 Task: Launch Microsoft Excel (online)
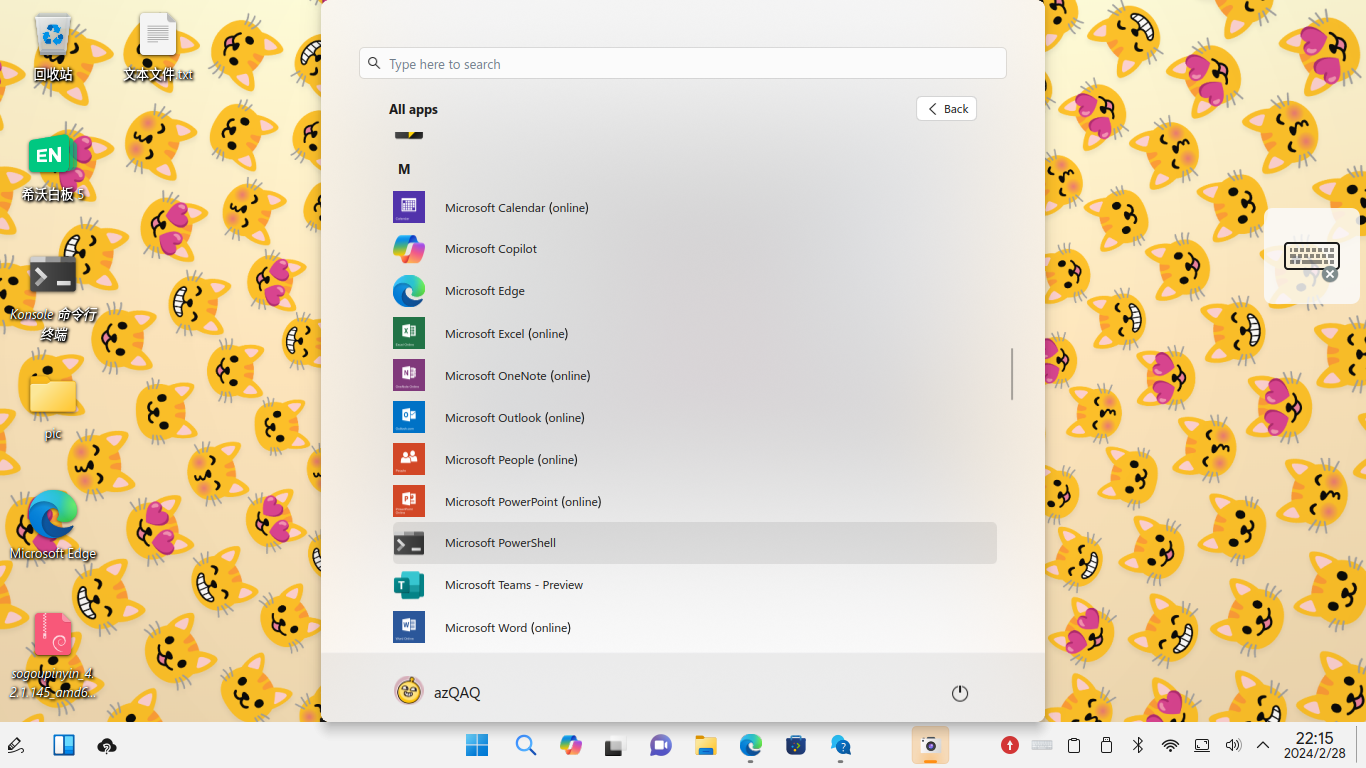pyautogui.click(x=695, y=333)
